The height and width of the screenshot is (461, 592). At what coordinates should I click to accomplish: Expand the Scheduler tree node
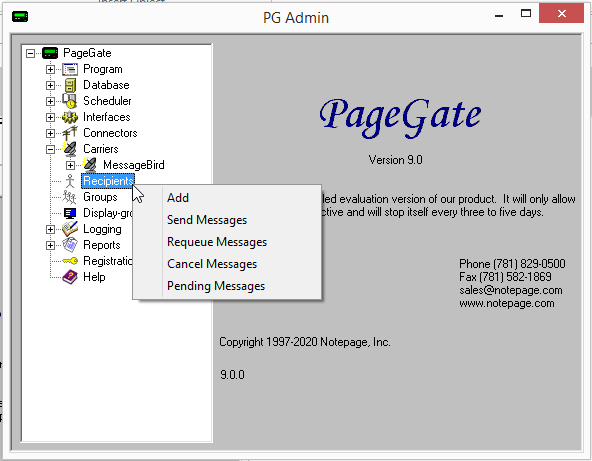pos(50,101)
